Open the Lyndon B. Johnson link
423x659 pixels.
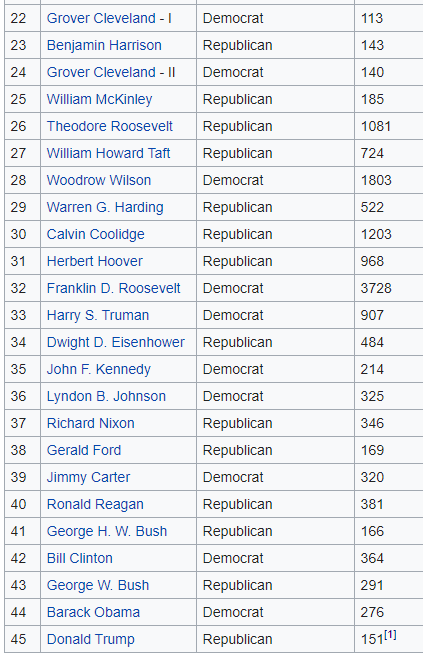106,396
